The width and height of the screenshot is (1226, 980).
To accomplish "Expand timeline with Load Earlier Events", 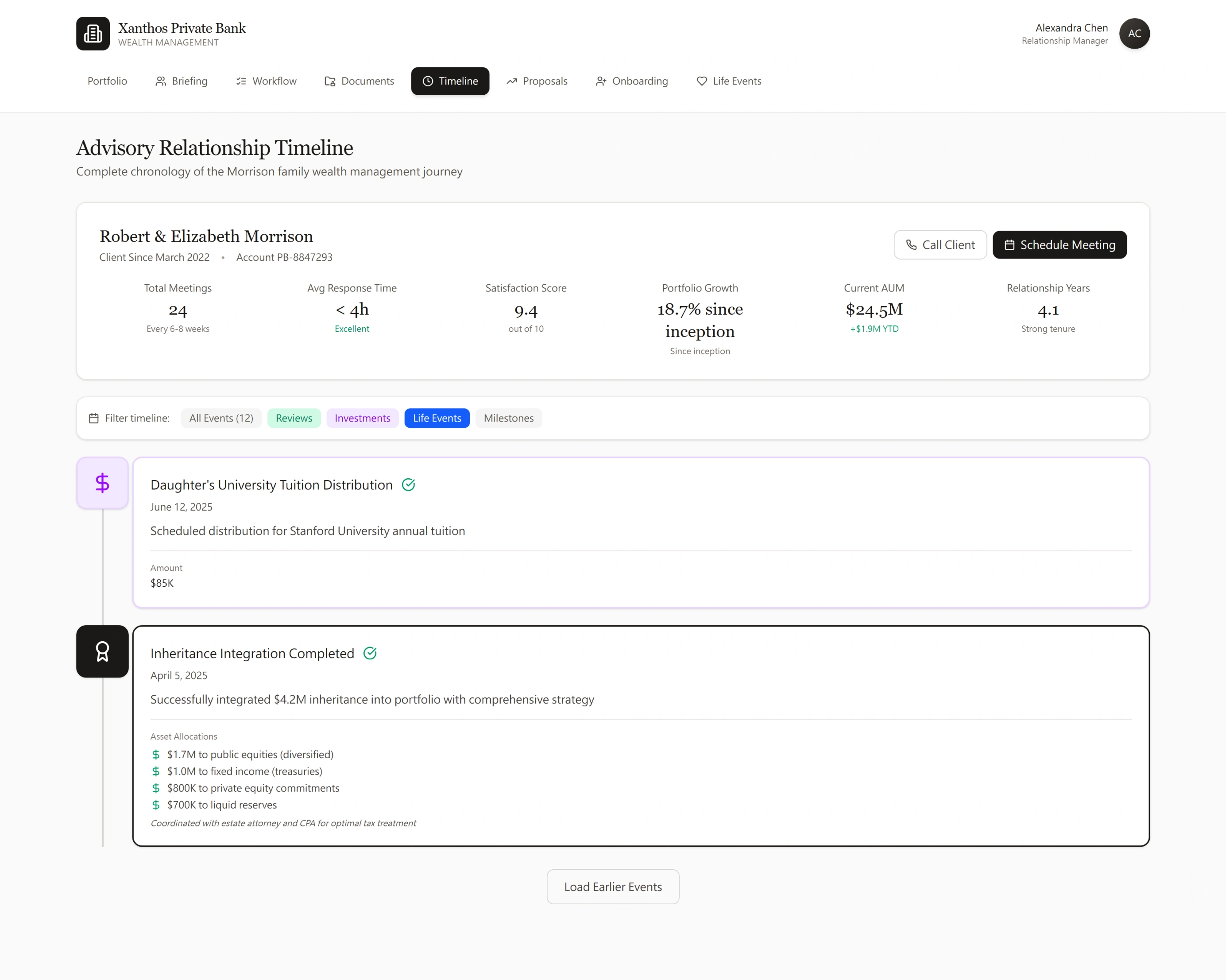I will coord(612,887).
